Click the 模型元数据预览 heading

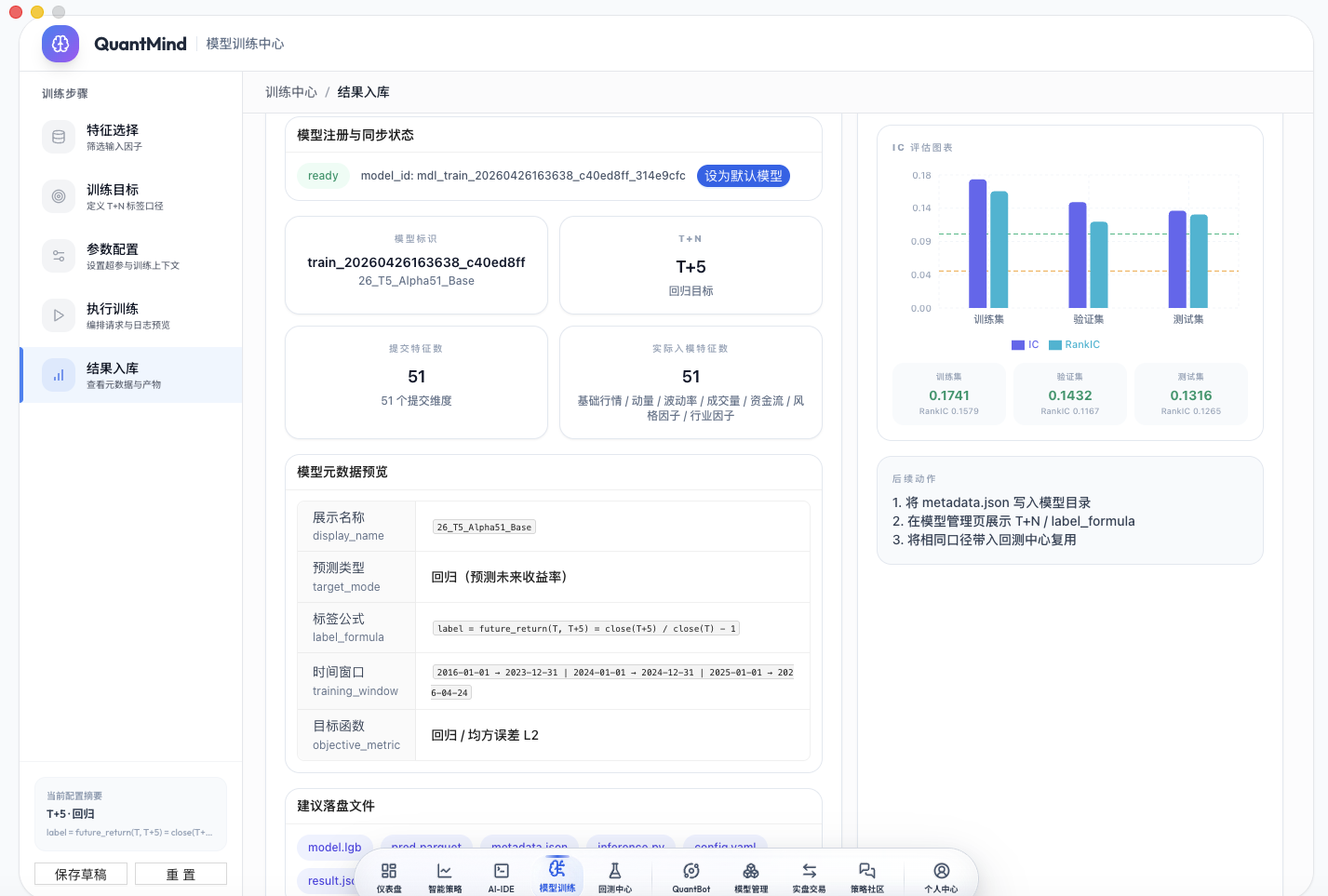(x=342, y=472)
